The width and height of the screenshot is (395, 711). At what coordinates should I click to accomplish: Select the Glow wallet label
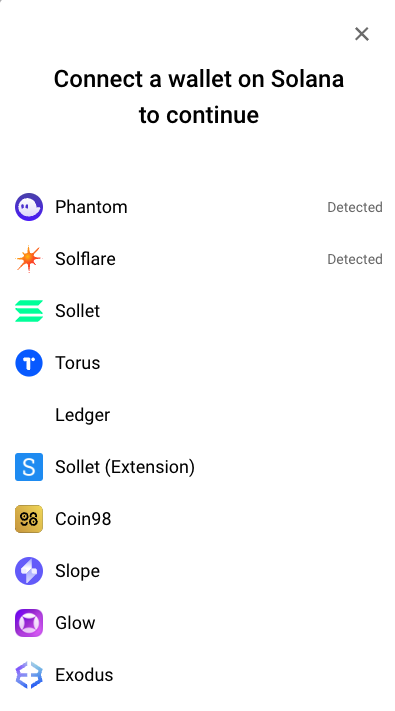click(x=75, y=623)
